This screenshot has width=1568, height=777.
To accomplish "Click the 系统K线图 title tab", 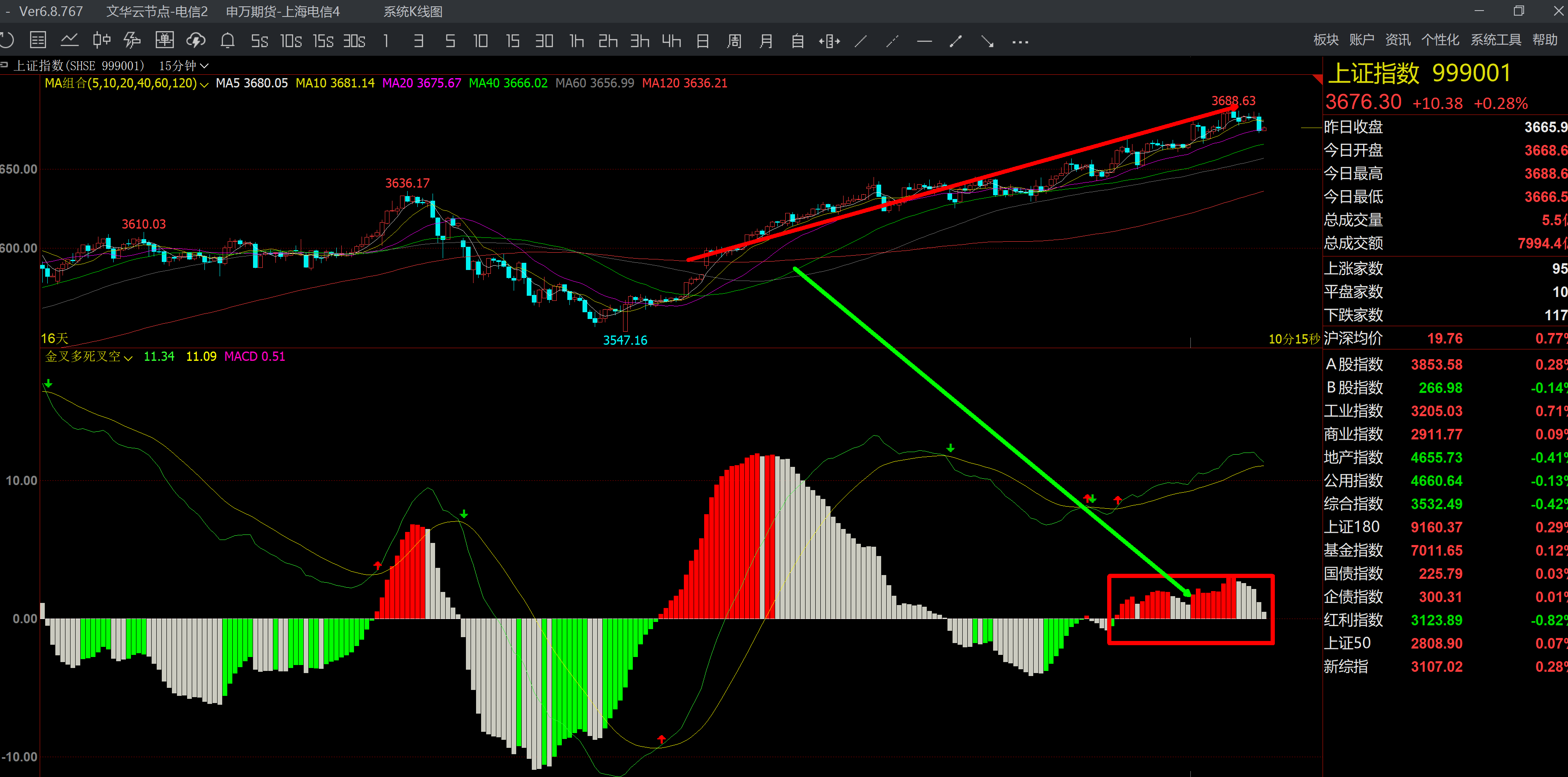I will pos(413,11).
